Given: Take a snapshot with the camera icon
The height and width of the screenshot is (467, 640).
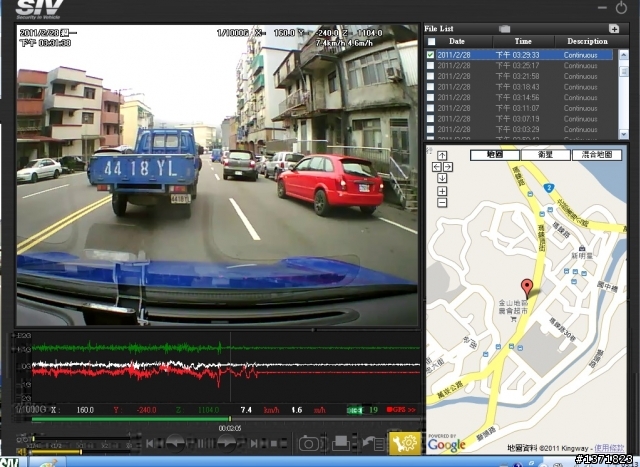Looking at the screenshot, I should click(310, 443).
